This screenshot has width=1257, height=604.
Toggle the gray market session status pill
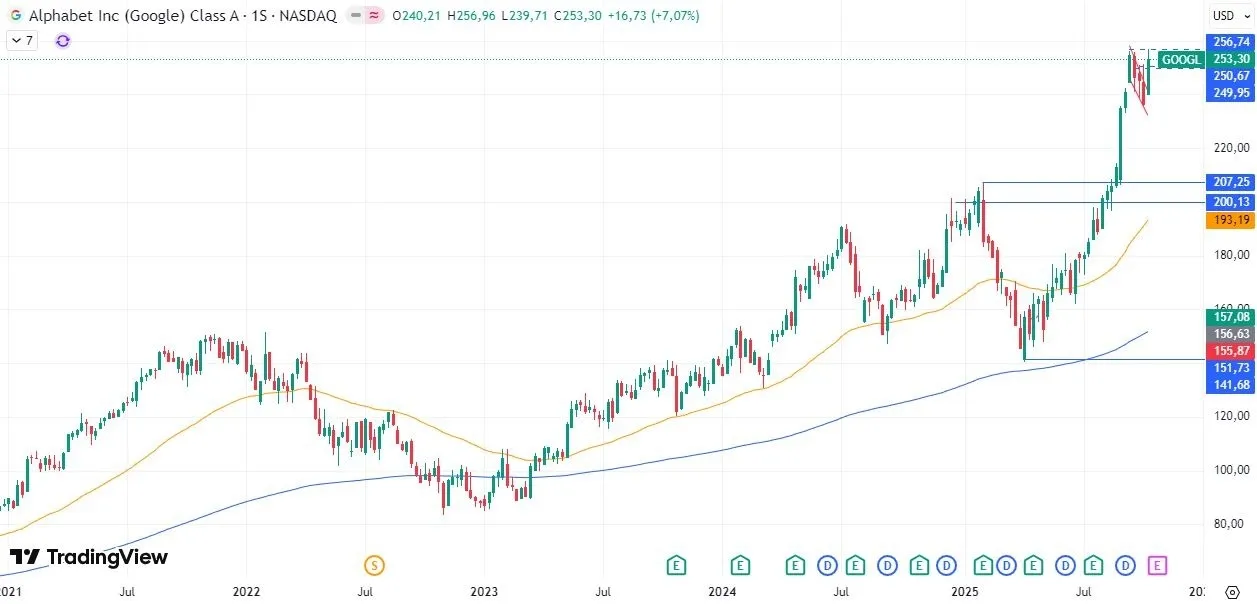[x=355, y=15]
